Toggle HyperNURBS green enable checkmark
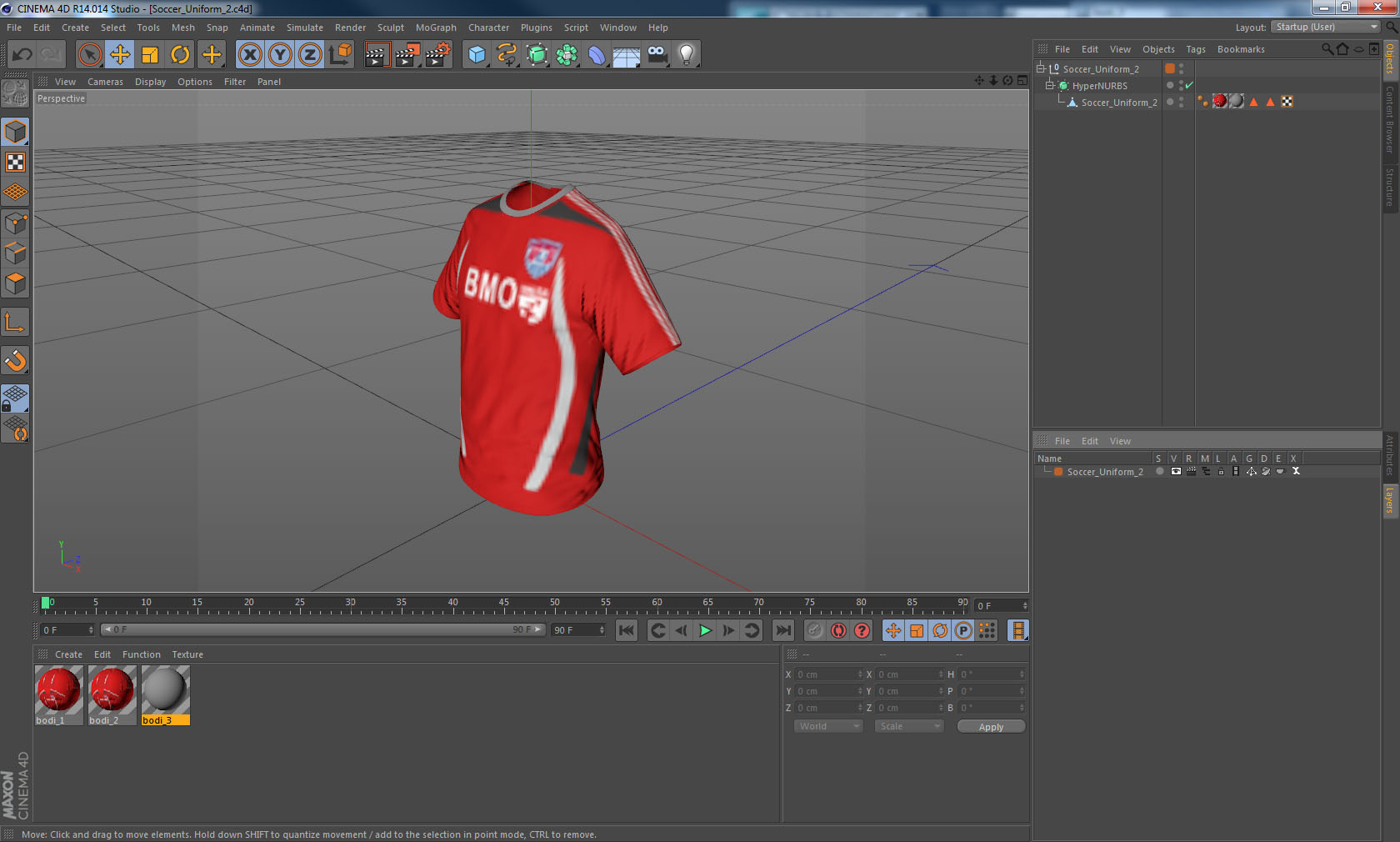This screenshot has width=1400, height=842. tap(1189, 85)
